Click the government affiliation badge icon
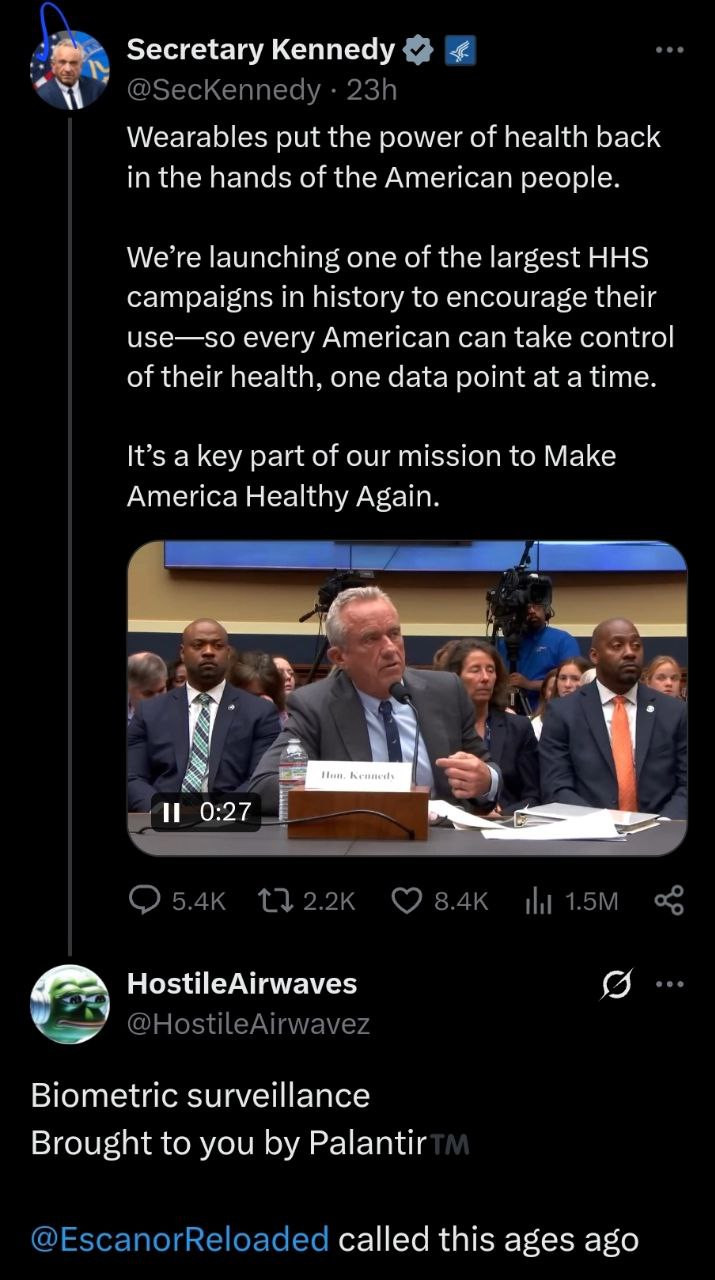715x1280 pixels. [x=460, y=50]
